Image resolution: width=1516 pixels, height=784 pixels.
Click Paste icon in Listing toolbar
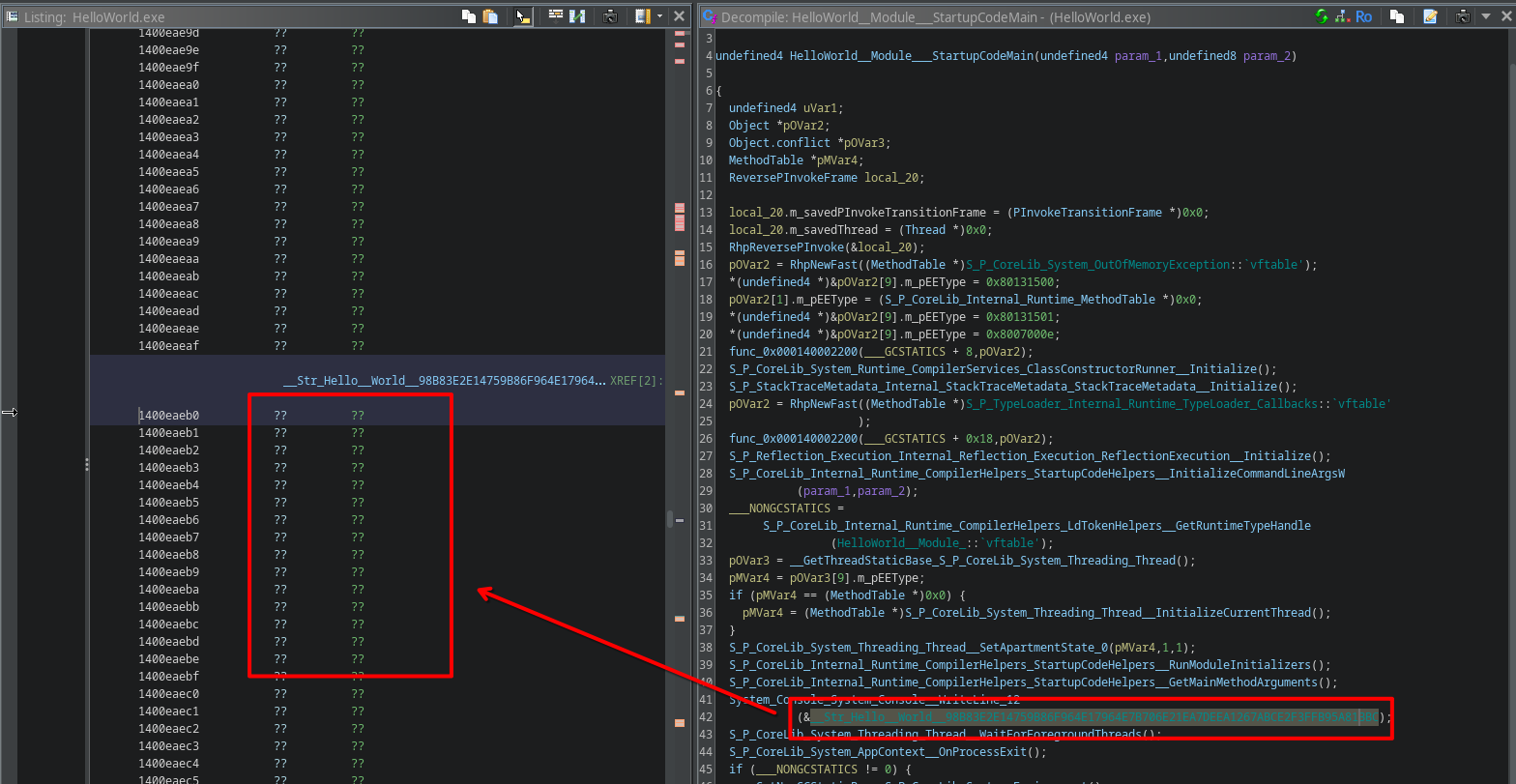490,16
